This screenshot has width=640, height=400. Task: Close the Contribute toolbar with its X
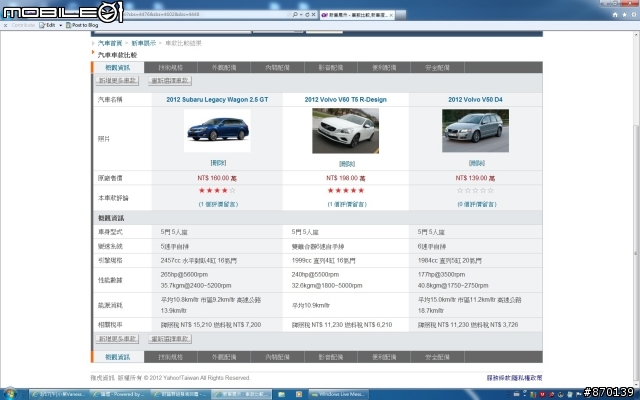[x=5, y=25]
